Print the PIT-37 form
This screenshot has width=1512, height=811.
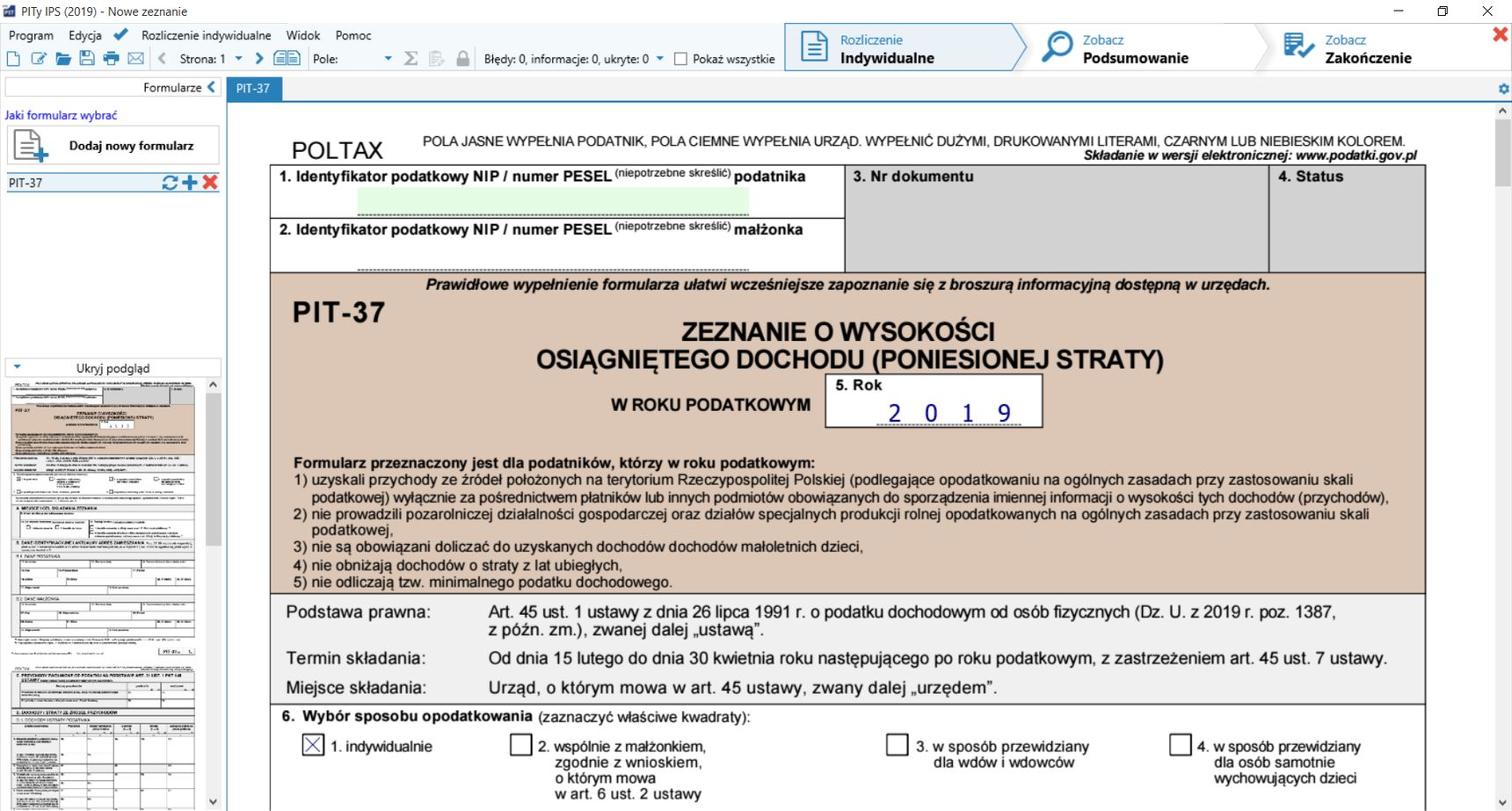[111, 59]
